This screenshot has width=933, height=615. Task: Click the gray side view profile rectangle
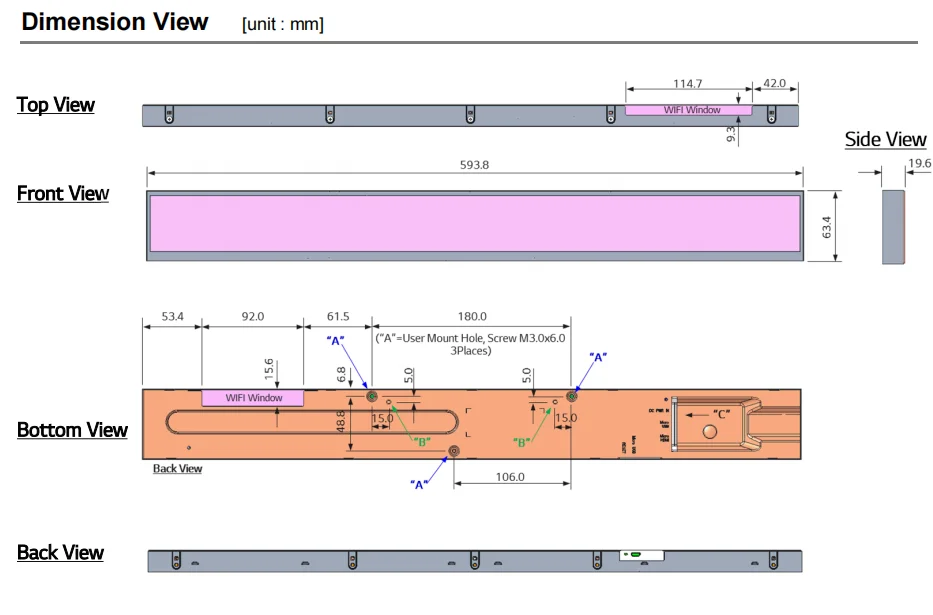pos(893,227)
